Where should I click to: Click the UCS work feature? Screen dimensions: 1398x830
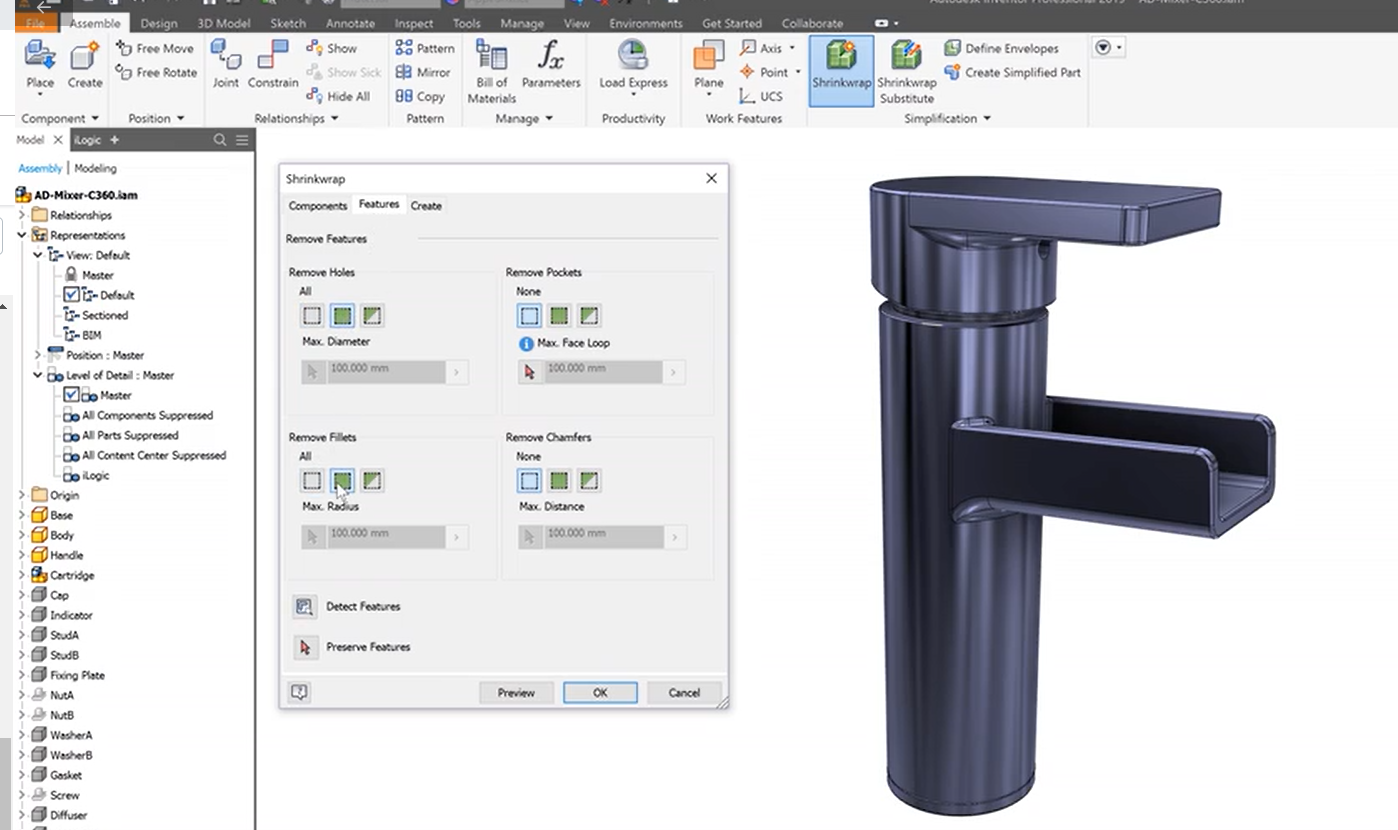(761, 96)
